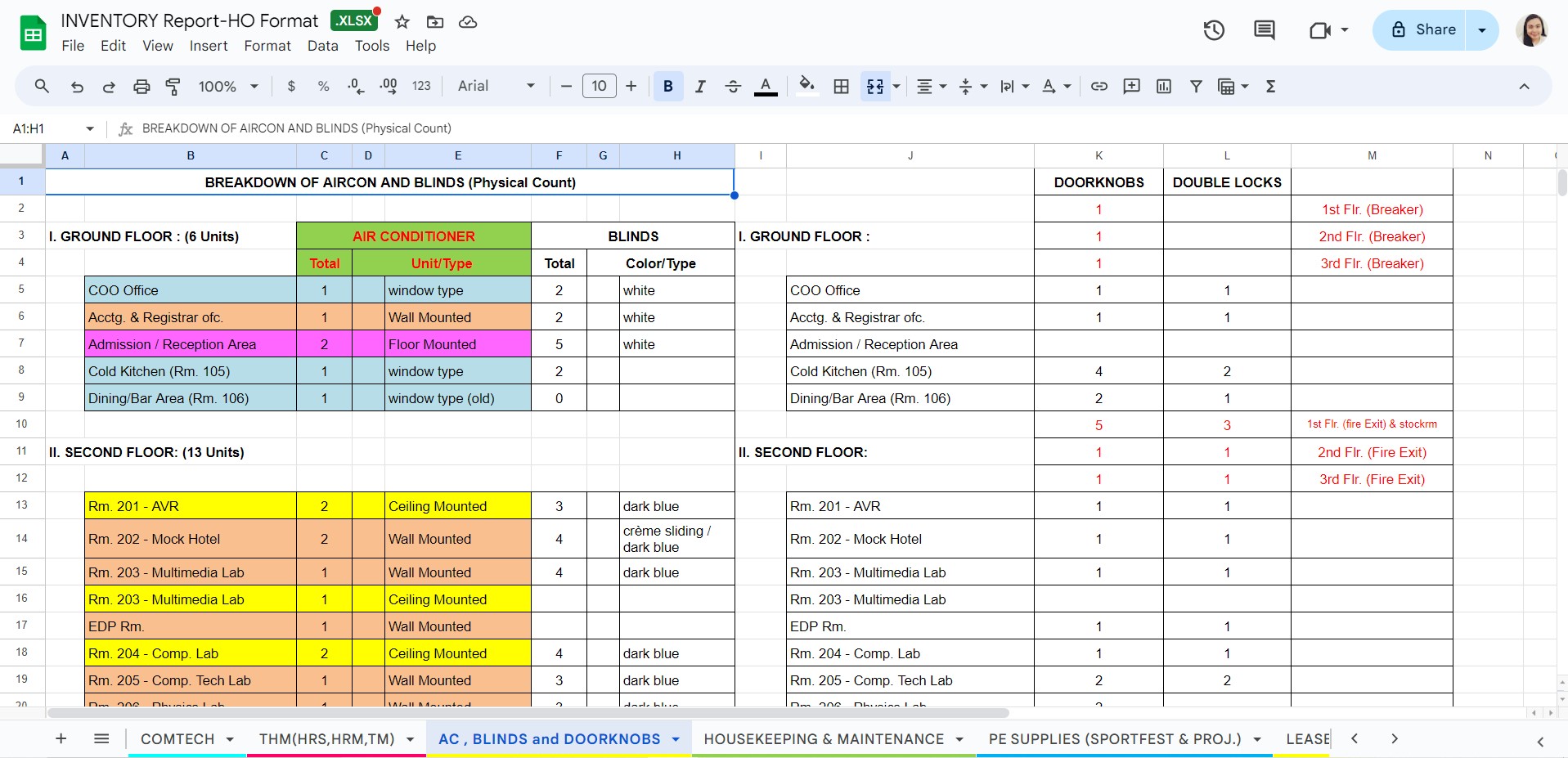Open horizontal align dropdown

932,86
